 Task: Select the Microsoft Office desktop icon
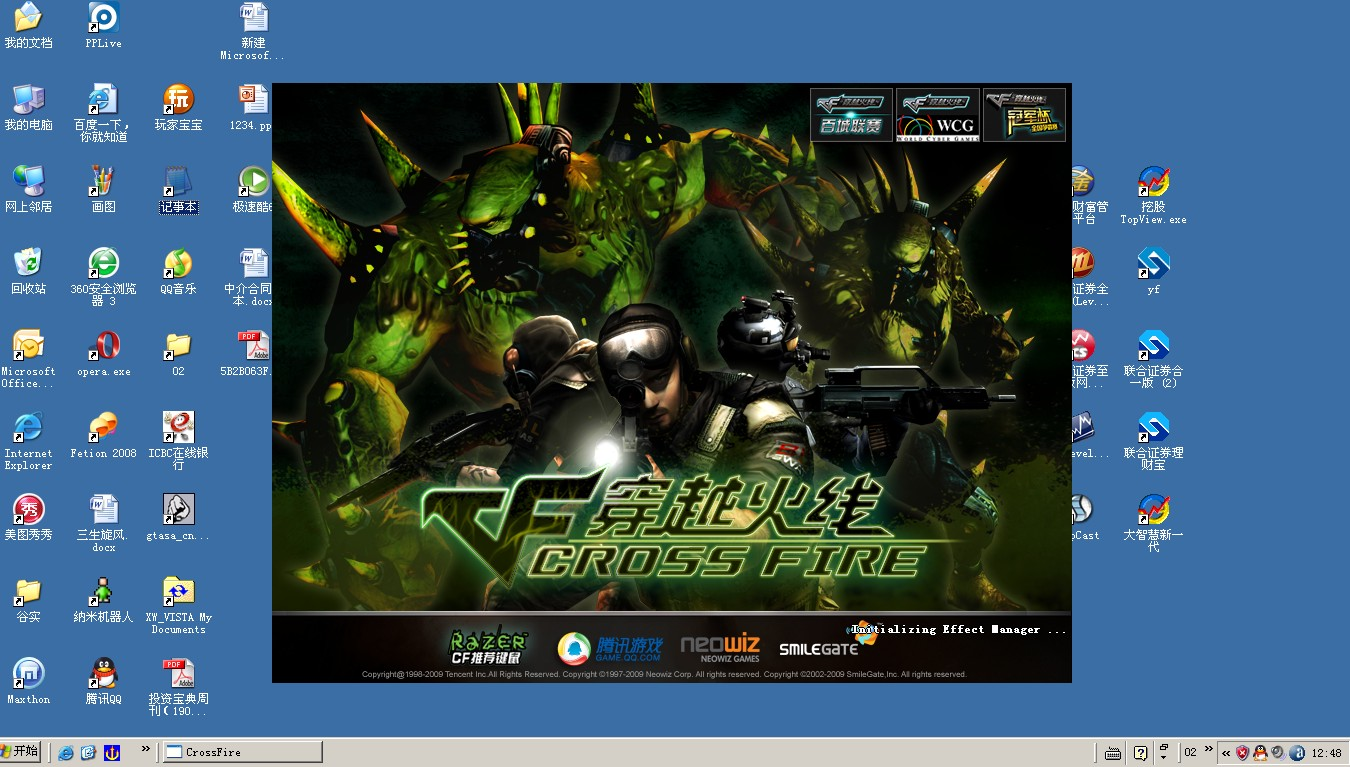(28, 359)
